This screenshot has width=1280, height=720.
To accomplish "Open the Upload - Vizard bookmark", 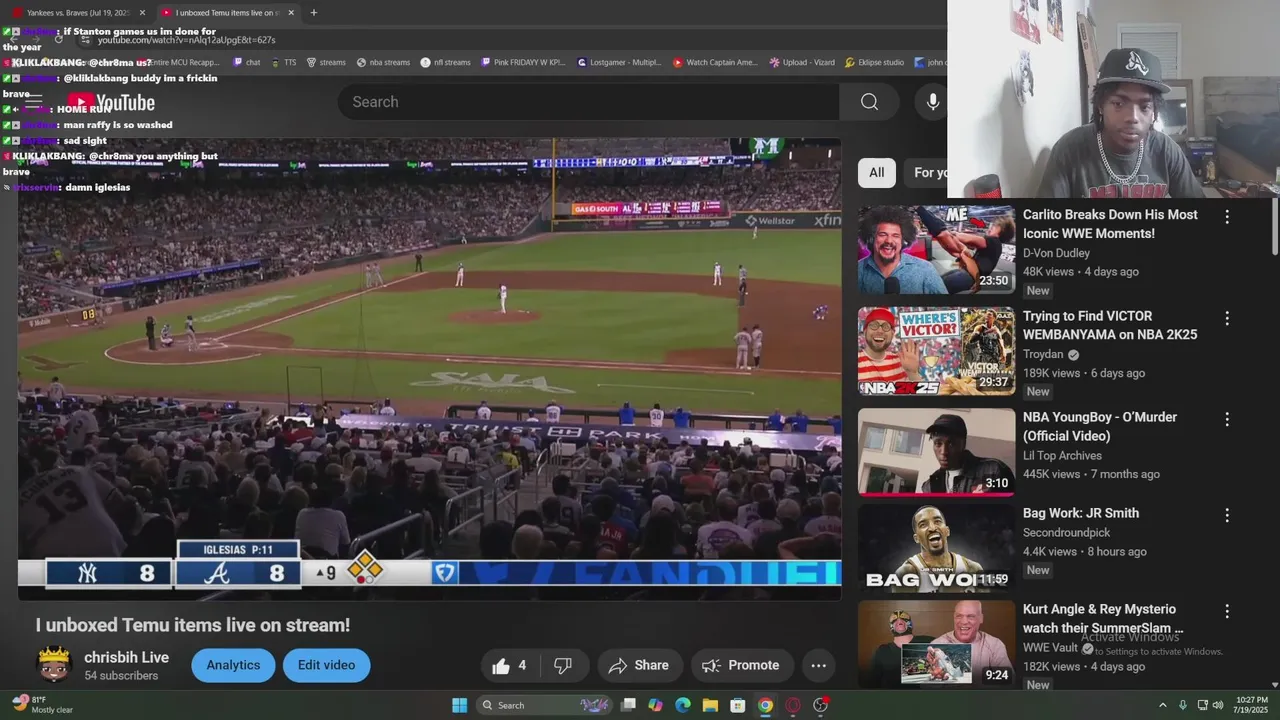I will click(x=802, y=62).
